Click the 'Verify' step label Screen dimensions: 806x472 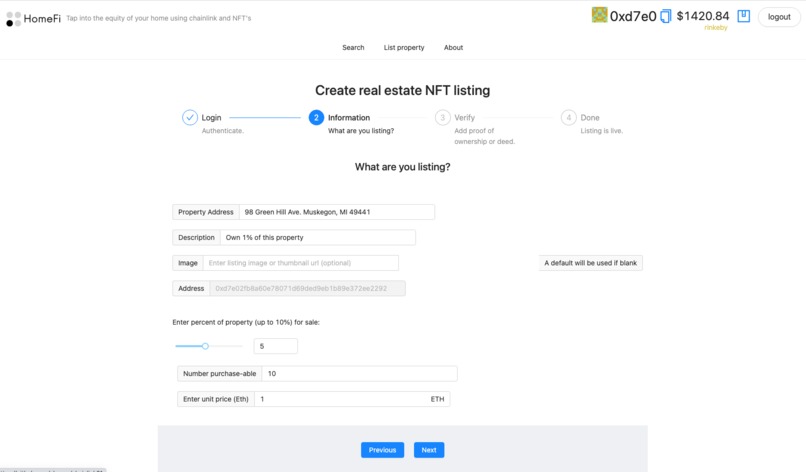pyautogui.click(x=465, y=118)
